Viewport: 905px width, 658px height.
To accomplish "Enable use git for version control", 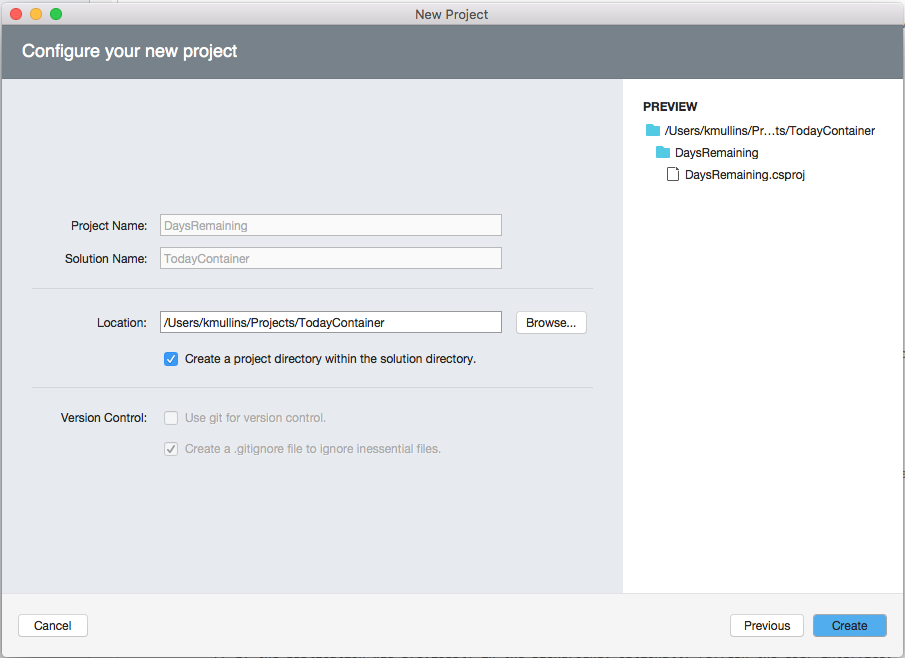I will pyautogui.click(x=170, y=418).
